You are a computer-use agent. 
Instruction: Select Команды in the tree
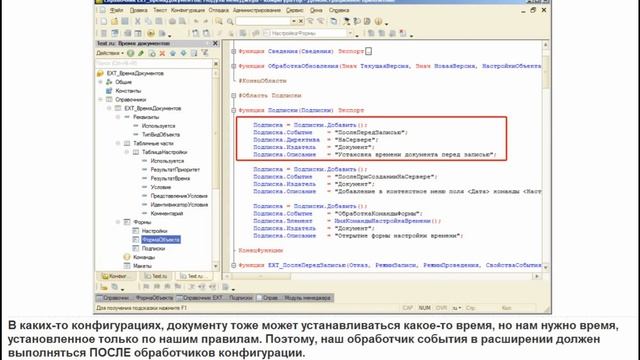(144, 257)
